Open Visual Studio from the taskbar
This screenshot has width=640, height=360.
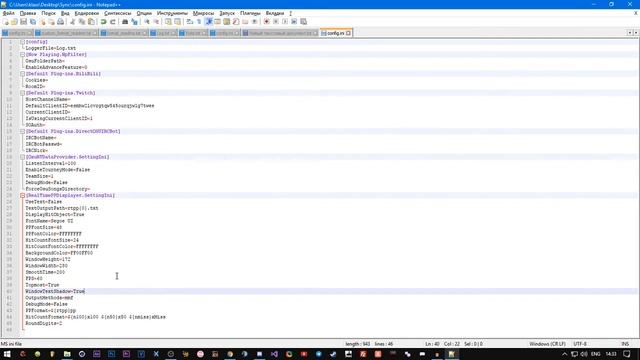tap(274, 354)
